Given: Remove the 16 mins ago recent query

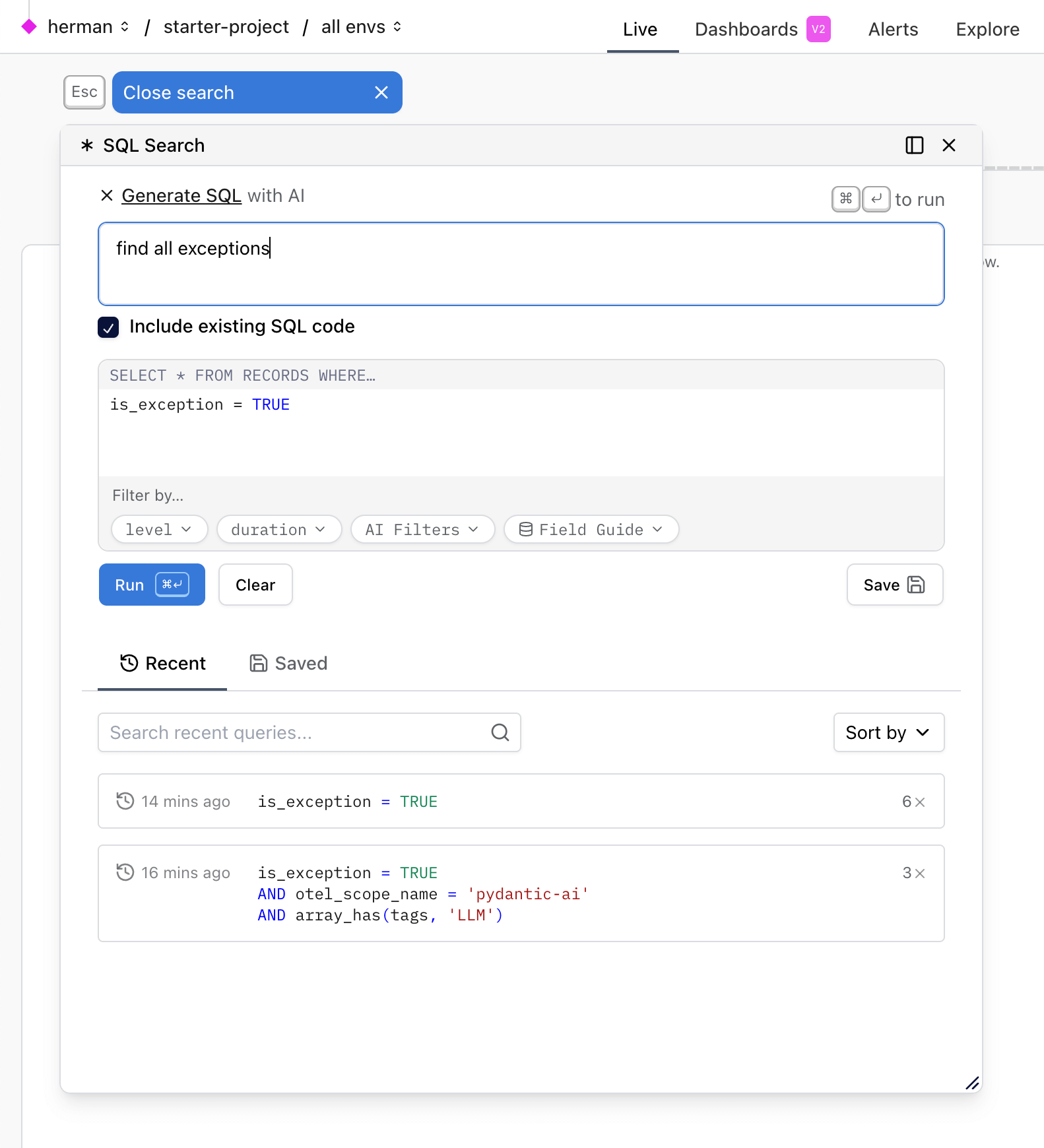Looking at the screenshot, I should [920, 873].
